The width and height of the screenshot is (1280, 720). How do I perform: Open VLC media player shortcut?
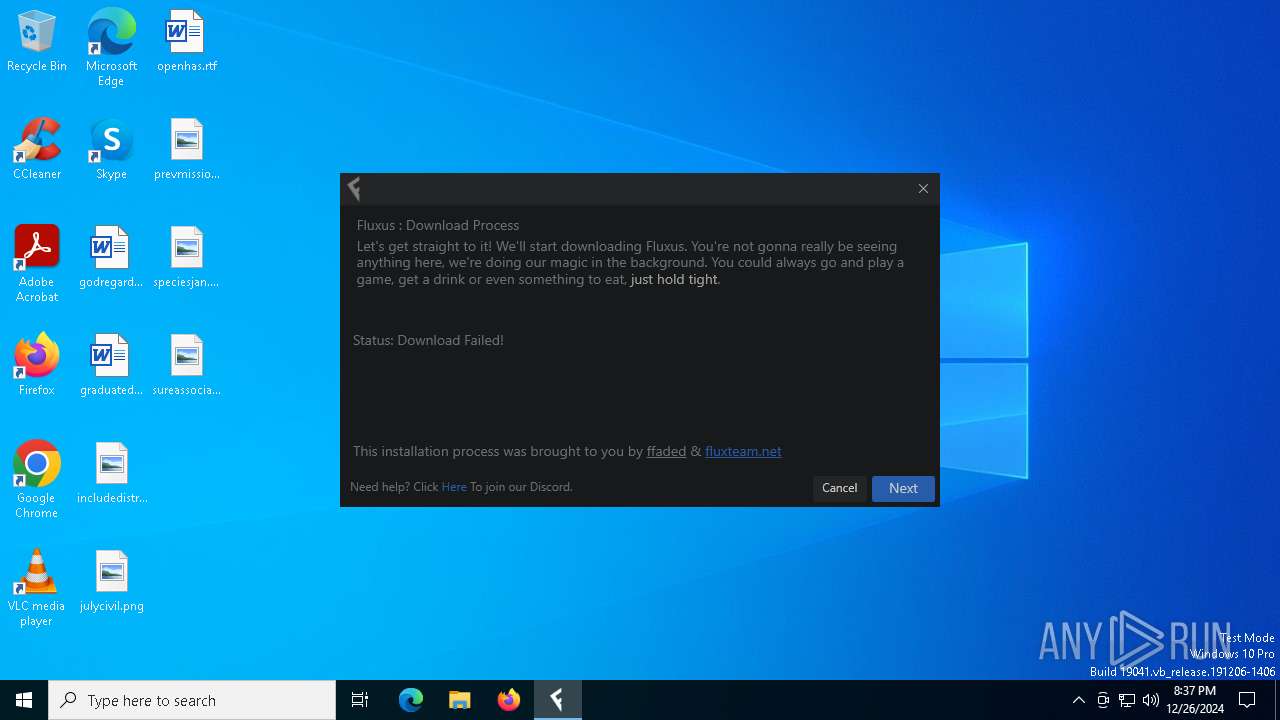37,588
